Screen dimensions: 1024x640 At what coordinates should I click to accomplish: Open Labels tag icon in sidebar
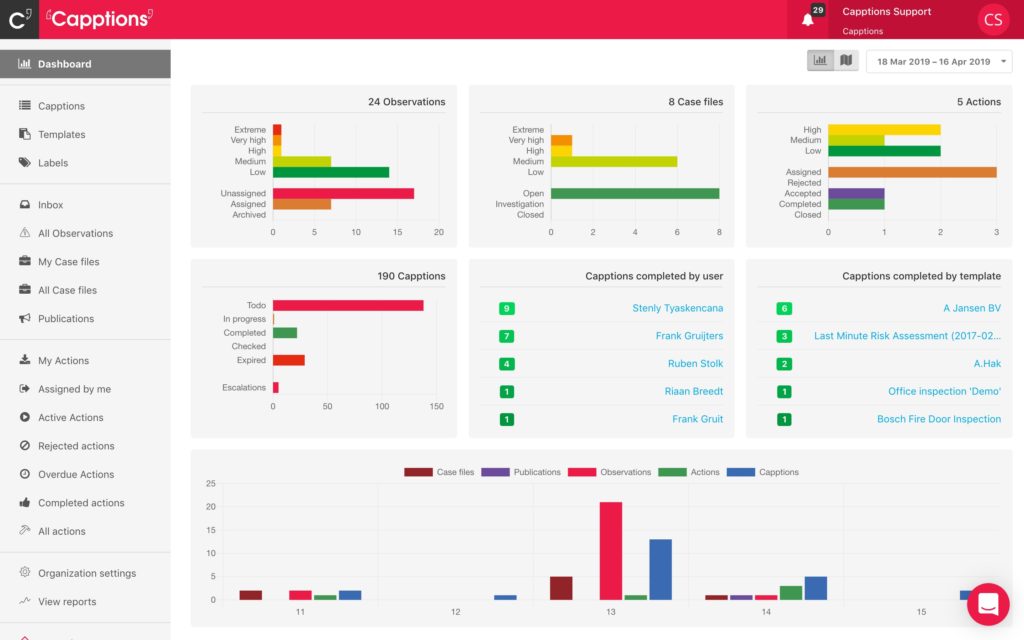pyautogui.click(x=25, y=163)
